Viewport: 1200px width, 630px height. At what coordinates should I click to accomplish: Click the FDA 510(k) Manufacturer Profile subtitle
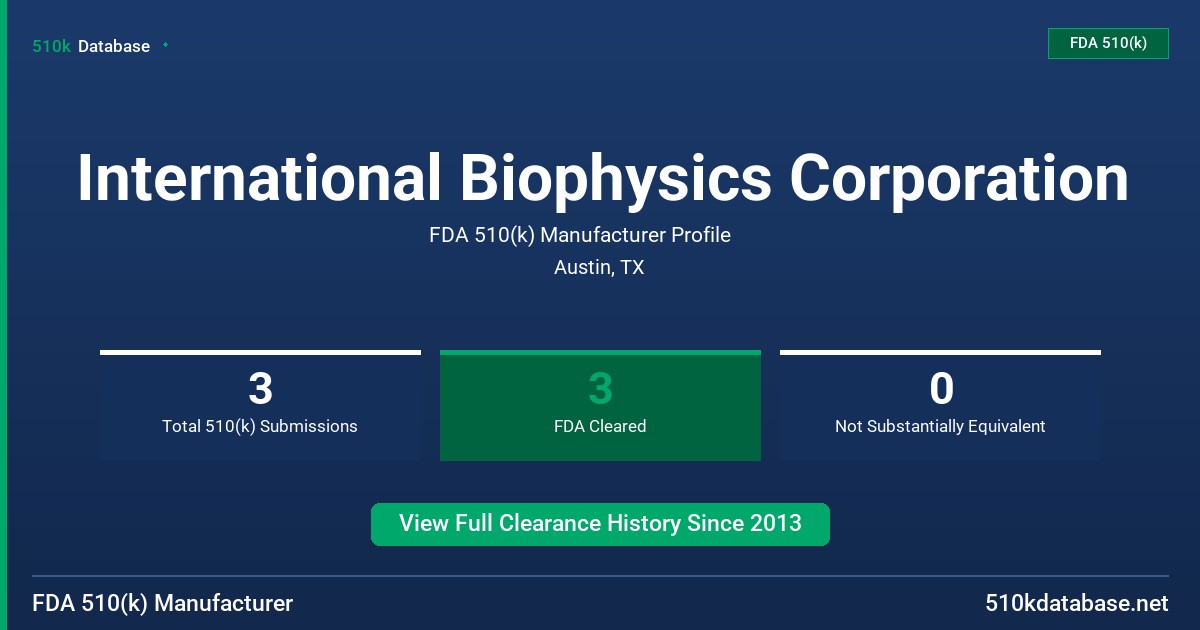(580, 235)
